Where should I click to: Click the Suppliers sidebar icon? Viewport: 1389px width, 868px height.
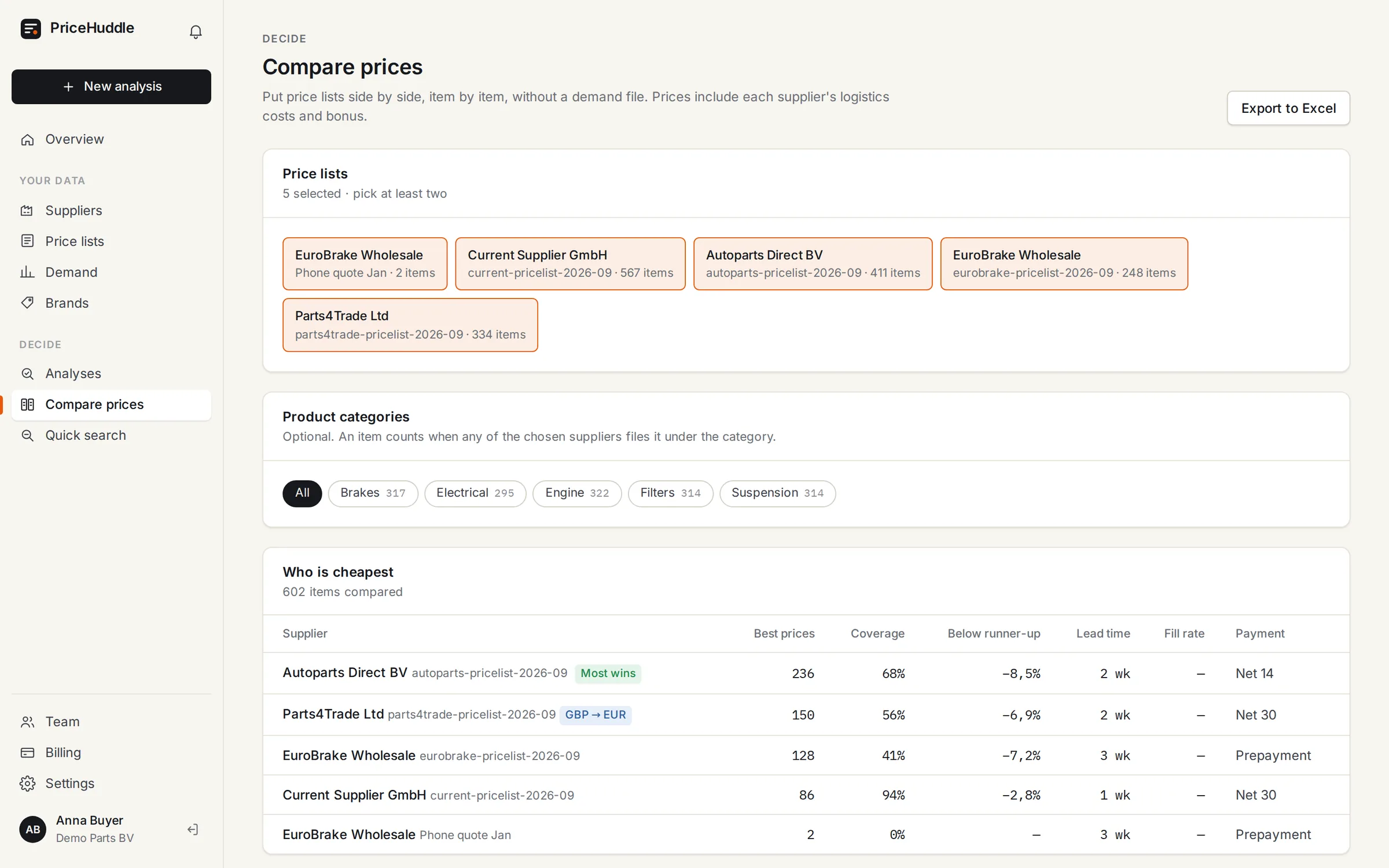(27, 211)
